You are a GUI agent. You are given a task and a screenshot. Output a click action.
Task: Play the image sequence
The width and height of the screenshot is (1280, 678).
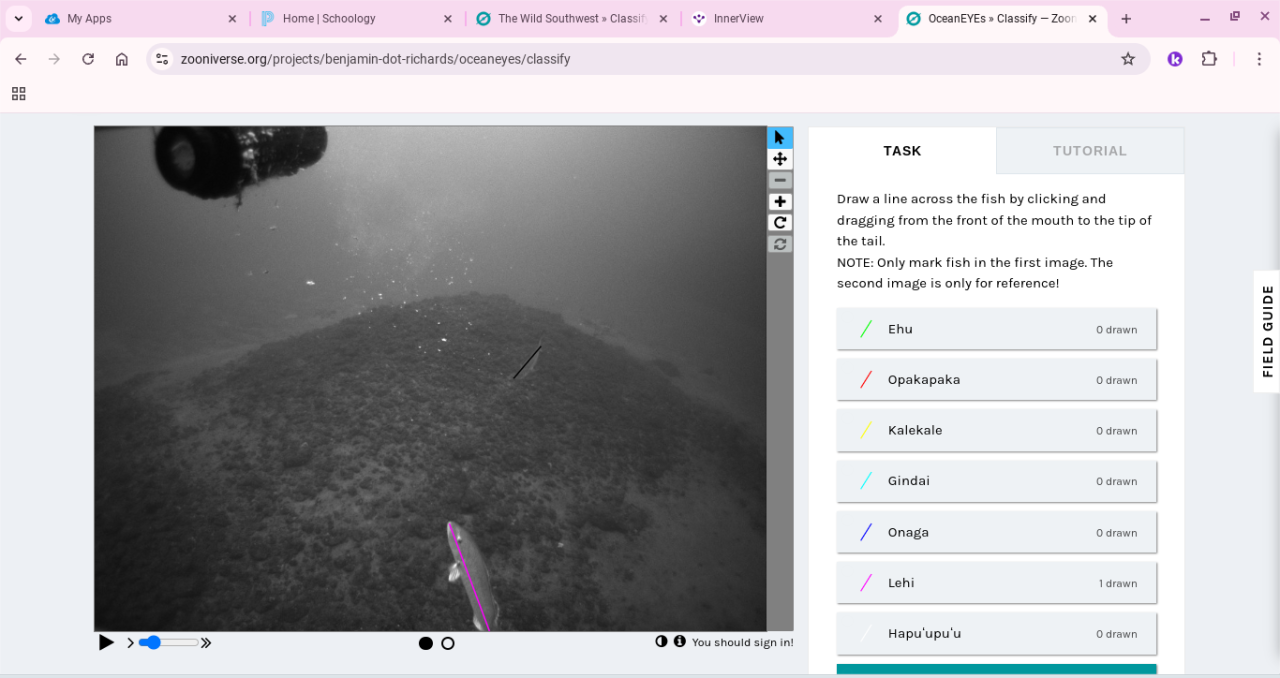106,643
